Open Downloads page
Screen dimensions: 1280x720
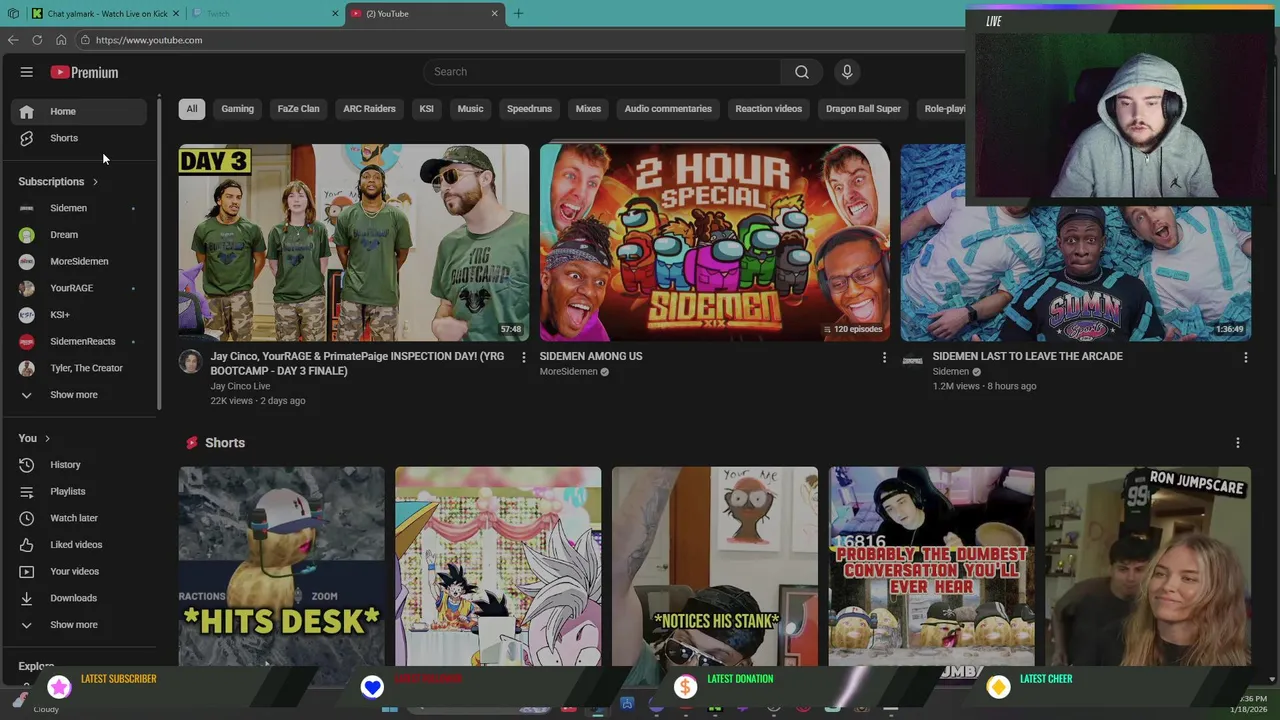click(81, 598)
